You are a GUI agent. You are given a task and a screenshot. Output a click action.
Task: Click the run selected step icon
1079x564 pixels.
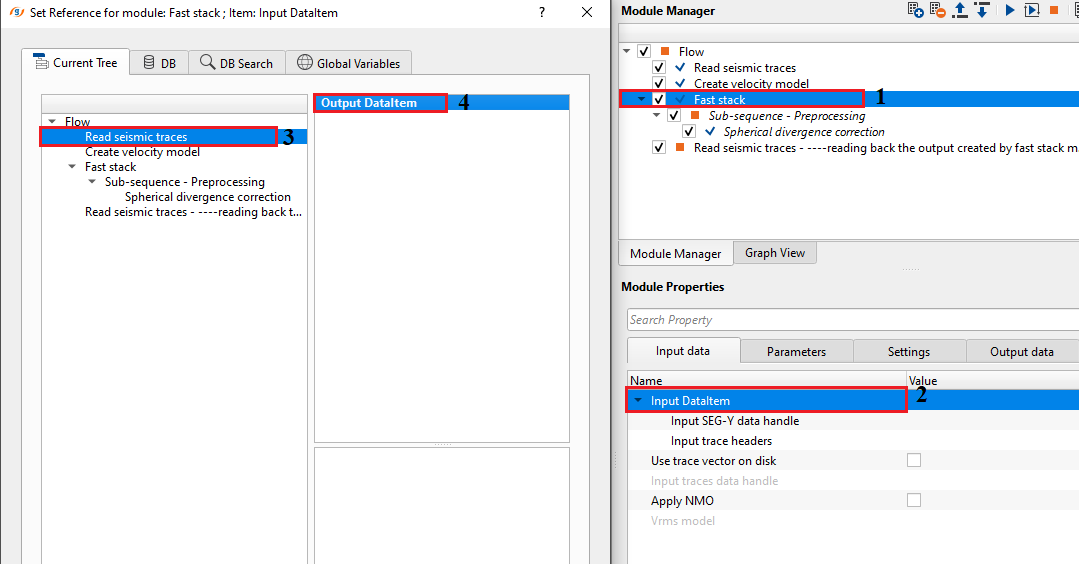pyautogui.click(x=1031, y=10)
